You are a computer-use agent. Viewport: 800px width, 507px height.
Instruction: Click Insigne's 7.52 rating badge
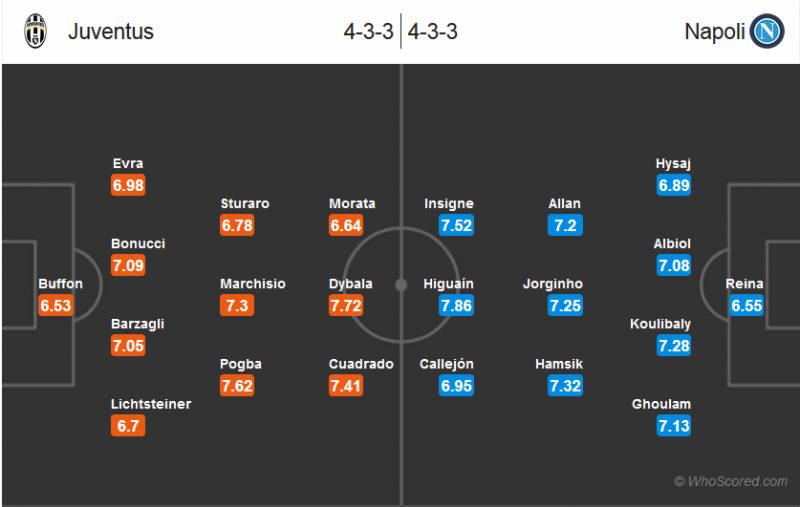click(x=456, y=226)
